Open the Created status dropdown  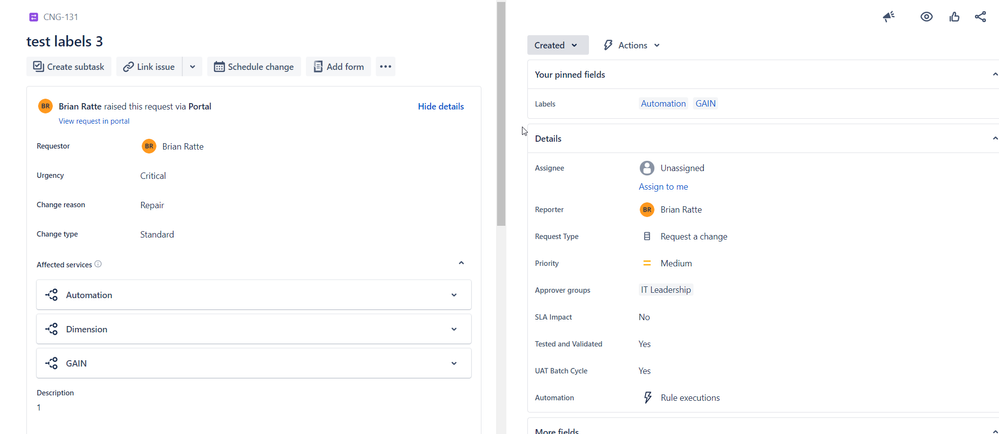[x=557, y=45]
